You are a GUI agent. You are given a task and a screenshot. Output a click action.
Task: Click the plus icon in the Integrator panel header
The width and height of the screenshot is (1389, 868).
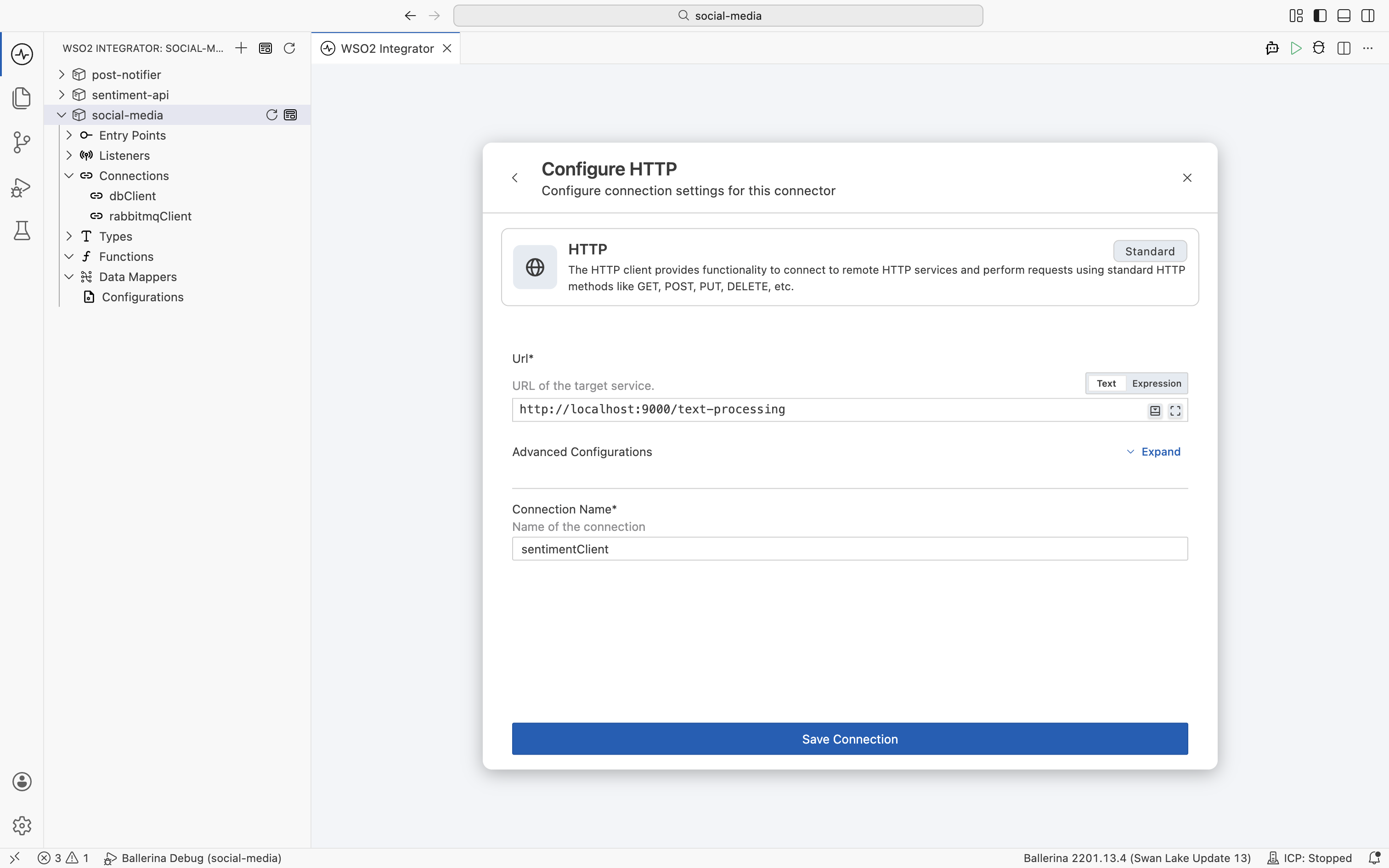(x=241, y=48)
